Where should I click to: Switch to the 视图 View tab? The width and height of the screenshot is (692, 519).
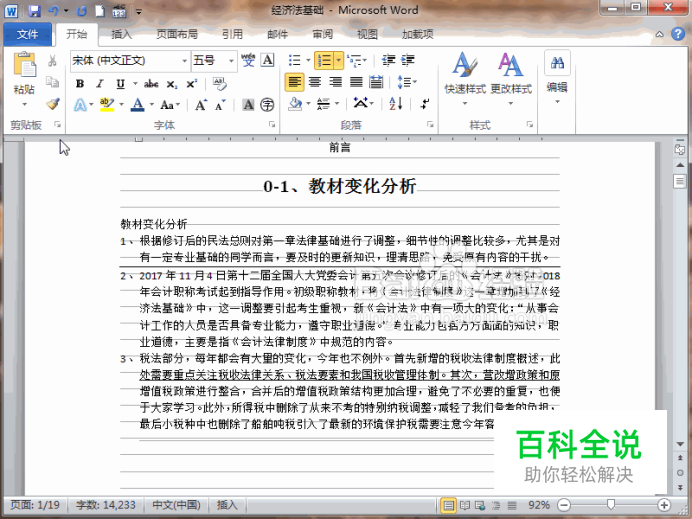tap(367, 34)
